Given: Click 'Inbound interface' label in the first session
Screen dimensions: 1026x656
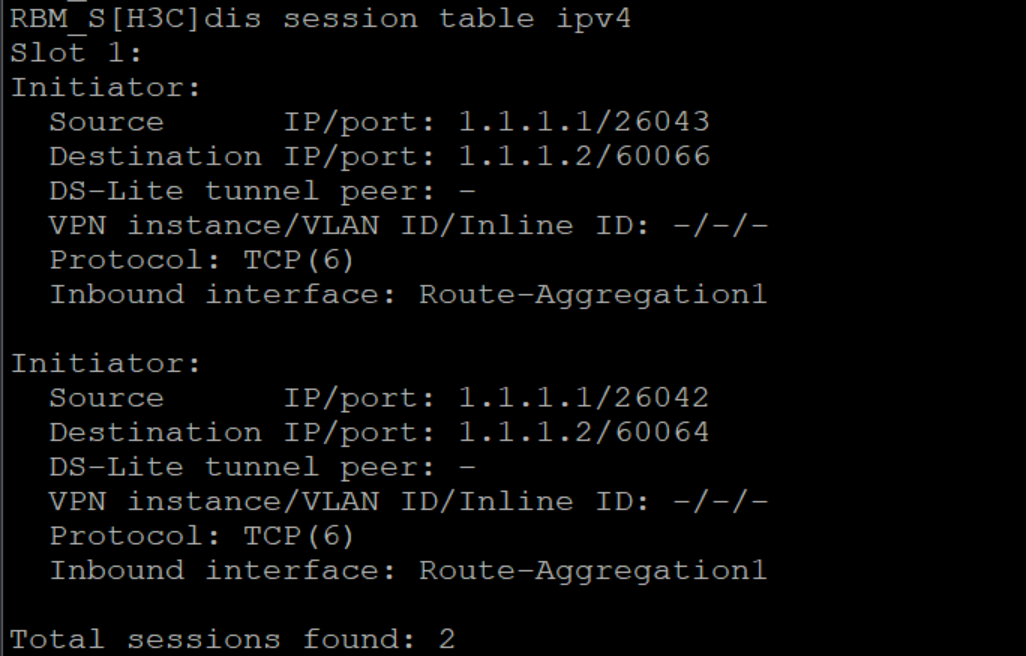Looking at the screenshot, I should pyautogui.click(x=222, y=295).
